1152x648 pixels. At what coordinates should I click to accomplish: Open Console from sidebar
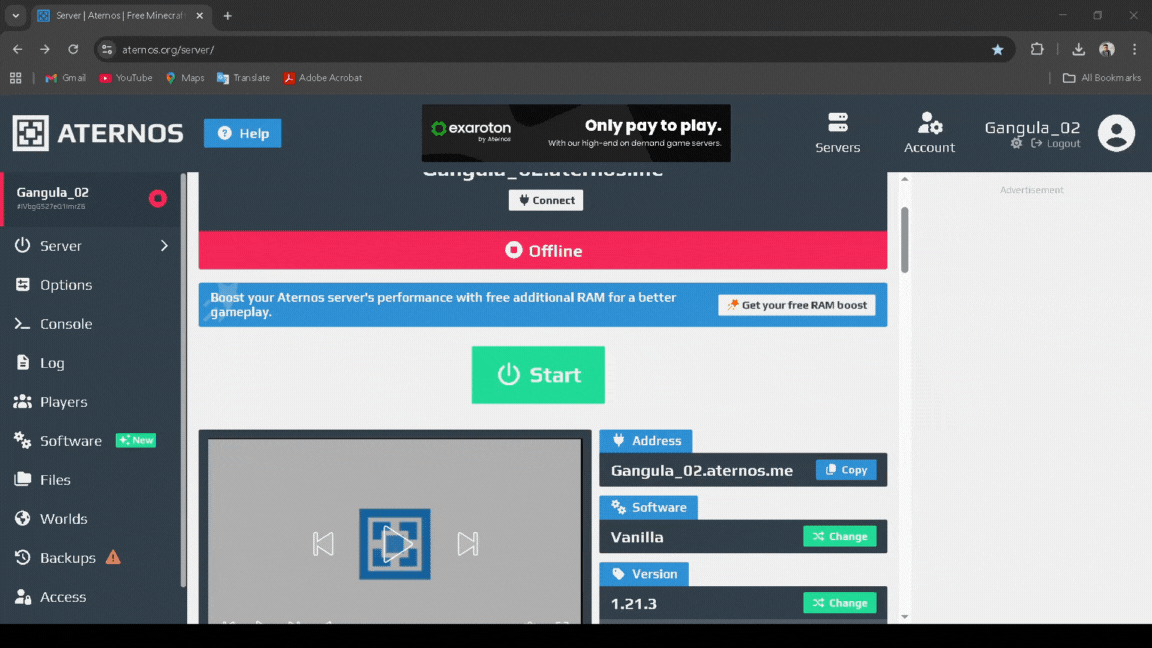(x=66, y=324)
